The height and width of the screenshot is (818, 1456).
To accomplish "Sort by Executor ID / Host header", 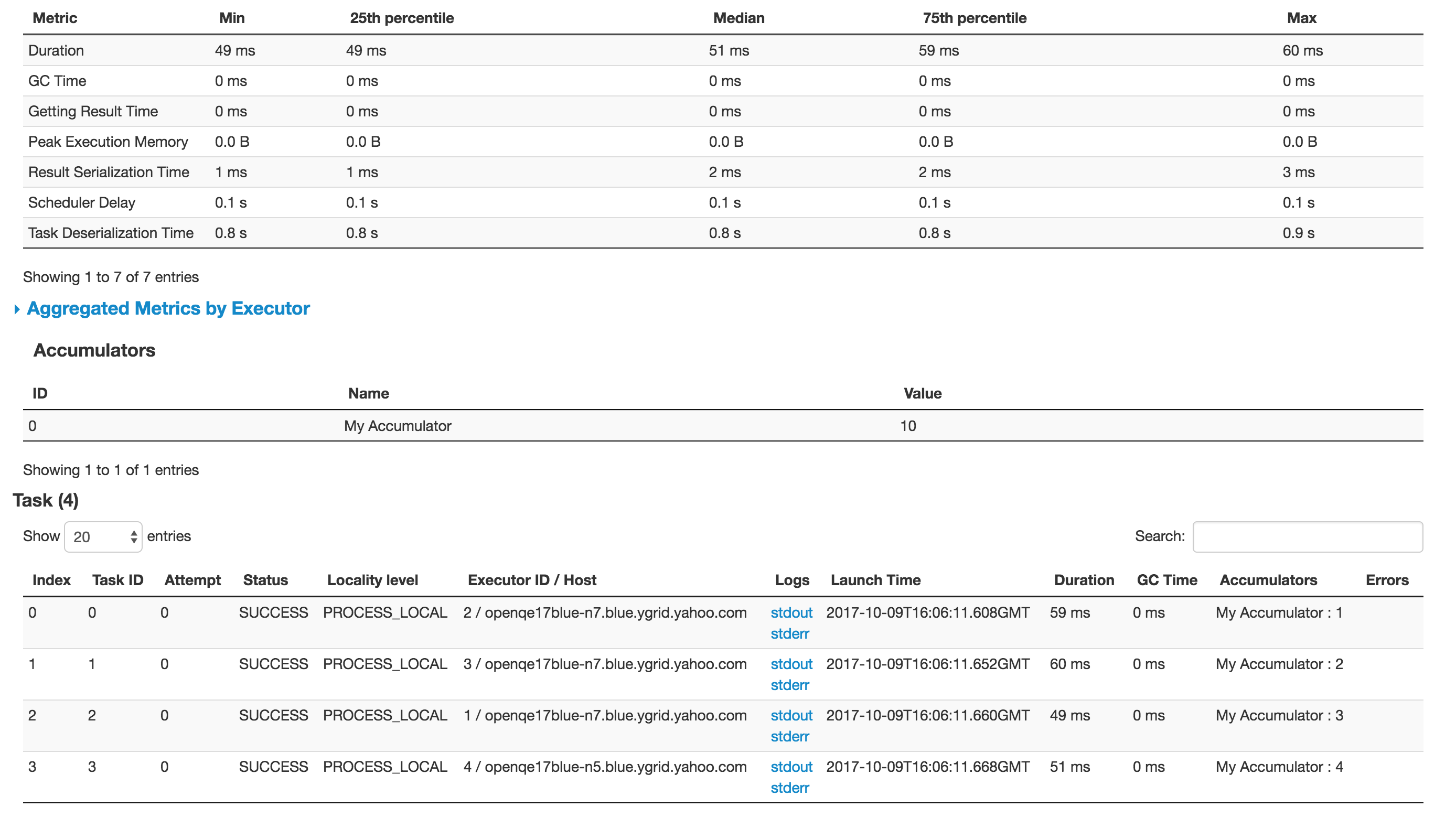I will pos(531,580).
